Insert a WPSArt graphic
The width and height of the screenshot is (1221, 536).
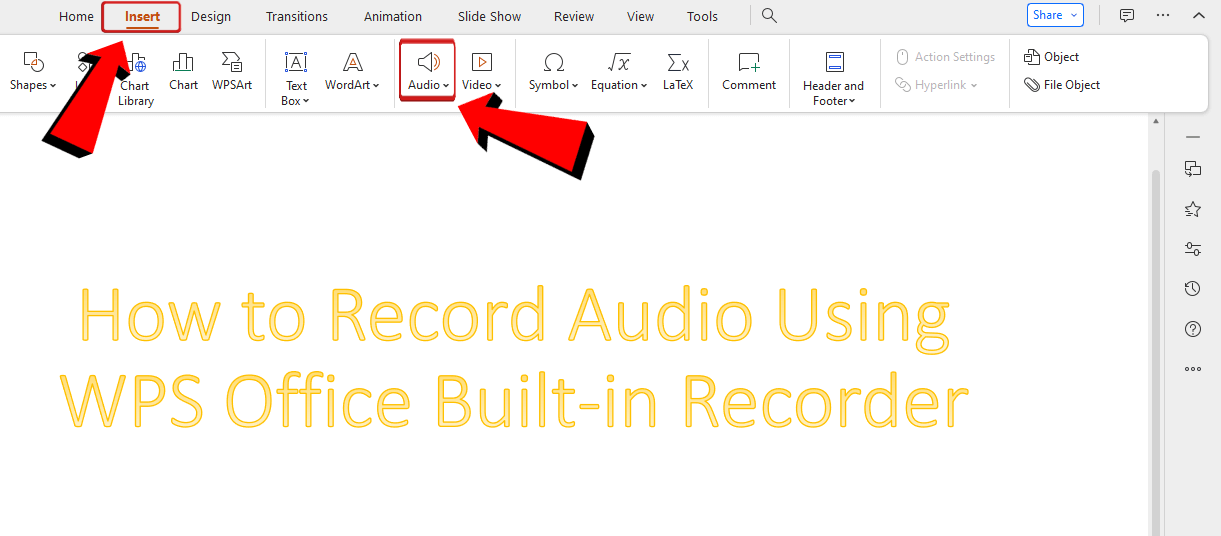click(x=232, y=72)
